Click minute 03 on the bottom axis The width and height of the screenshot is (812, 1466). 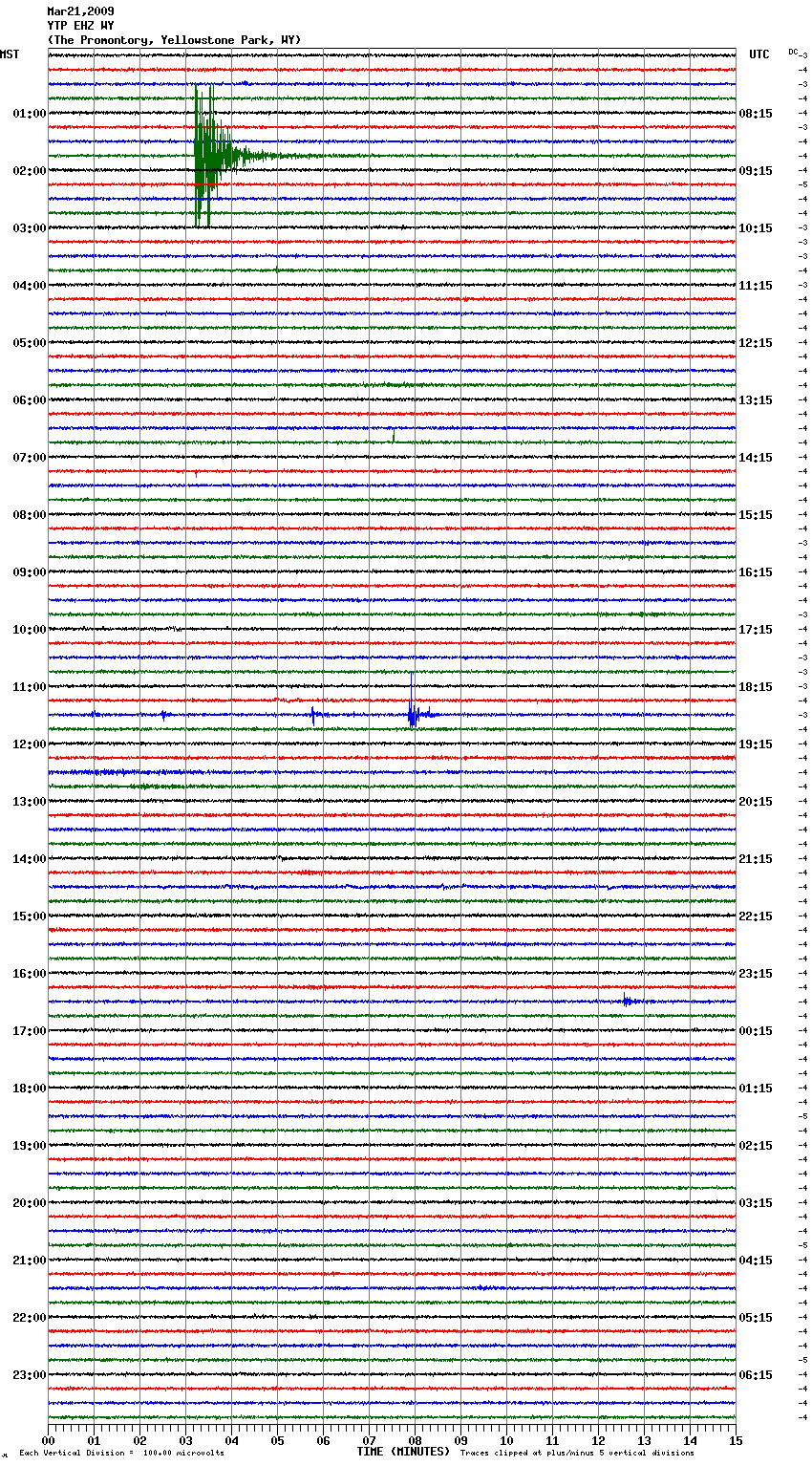pyautogui.click(x=185, y=1440)
